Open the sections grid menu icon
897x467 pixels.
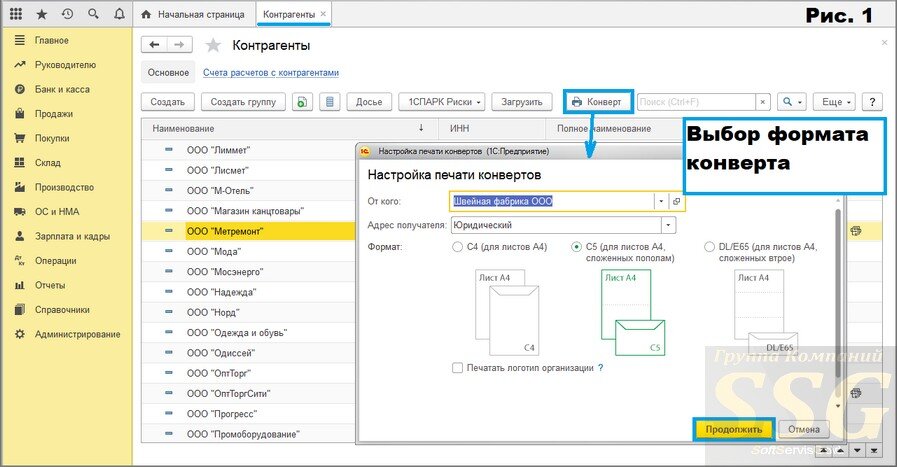click(16, 14)
